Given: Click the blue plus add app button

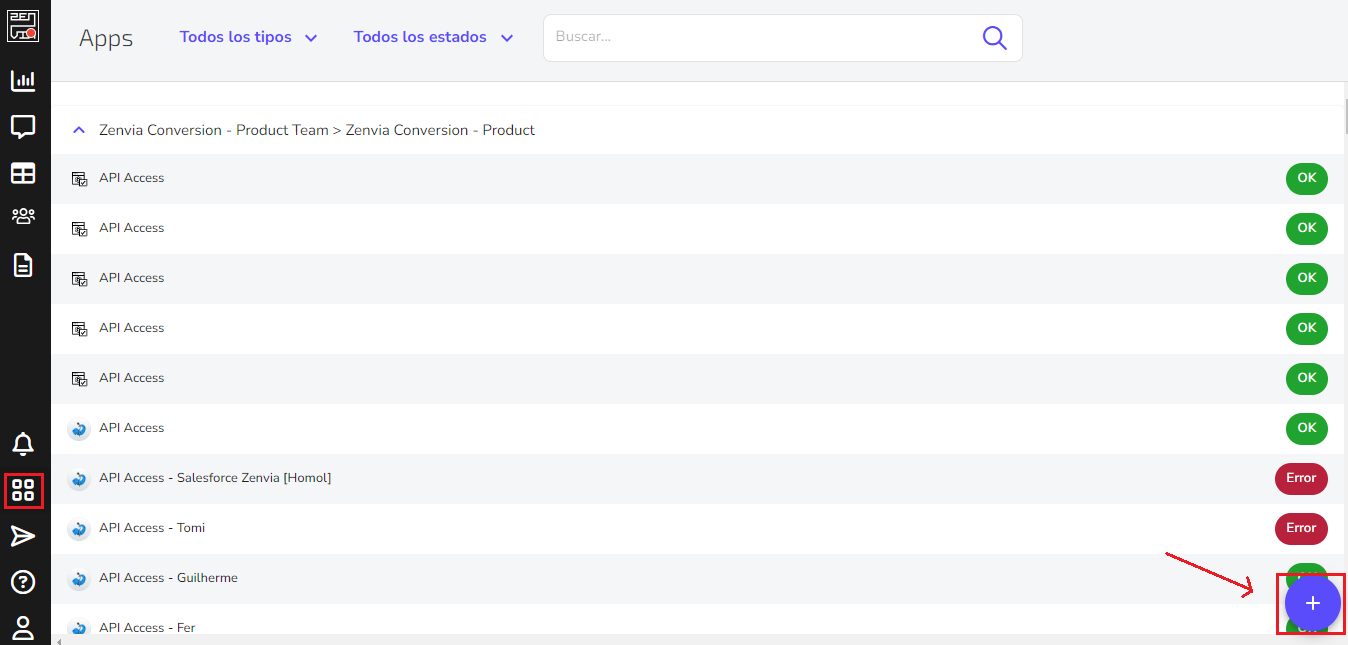Looking at the screenshot, I should tap(1313, 603).
